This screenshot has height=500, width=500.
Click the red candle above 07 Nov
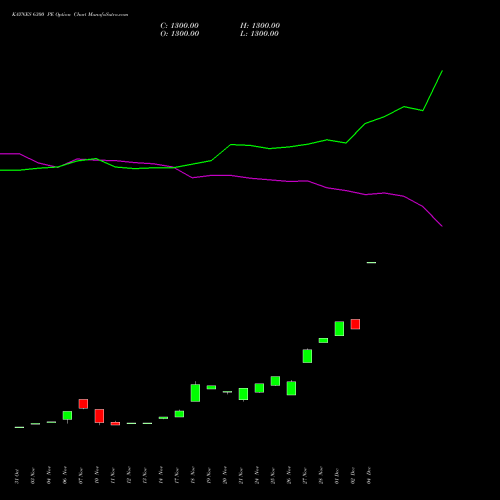pos(83,404)
